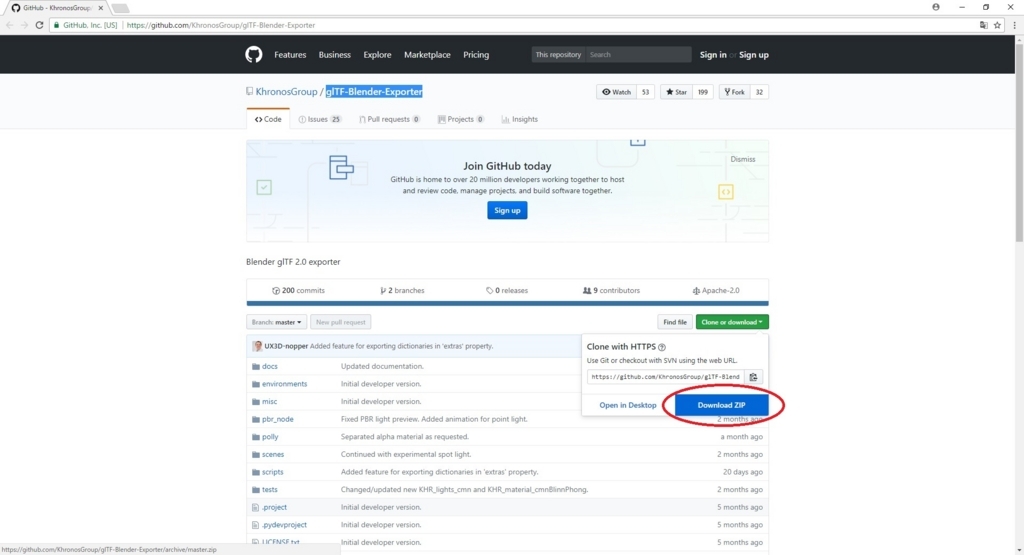Star the repository
The width and height of the screenshot is (1024, 555).
pos(676,92)
